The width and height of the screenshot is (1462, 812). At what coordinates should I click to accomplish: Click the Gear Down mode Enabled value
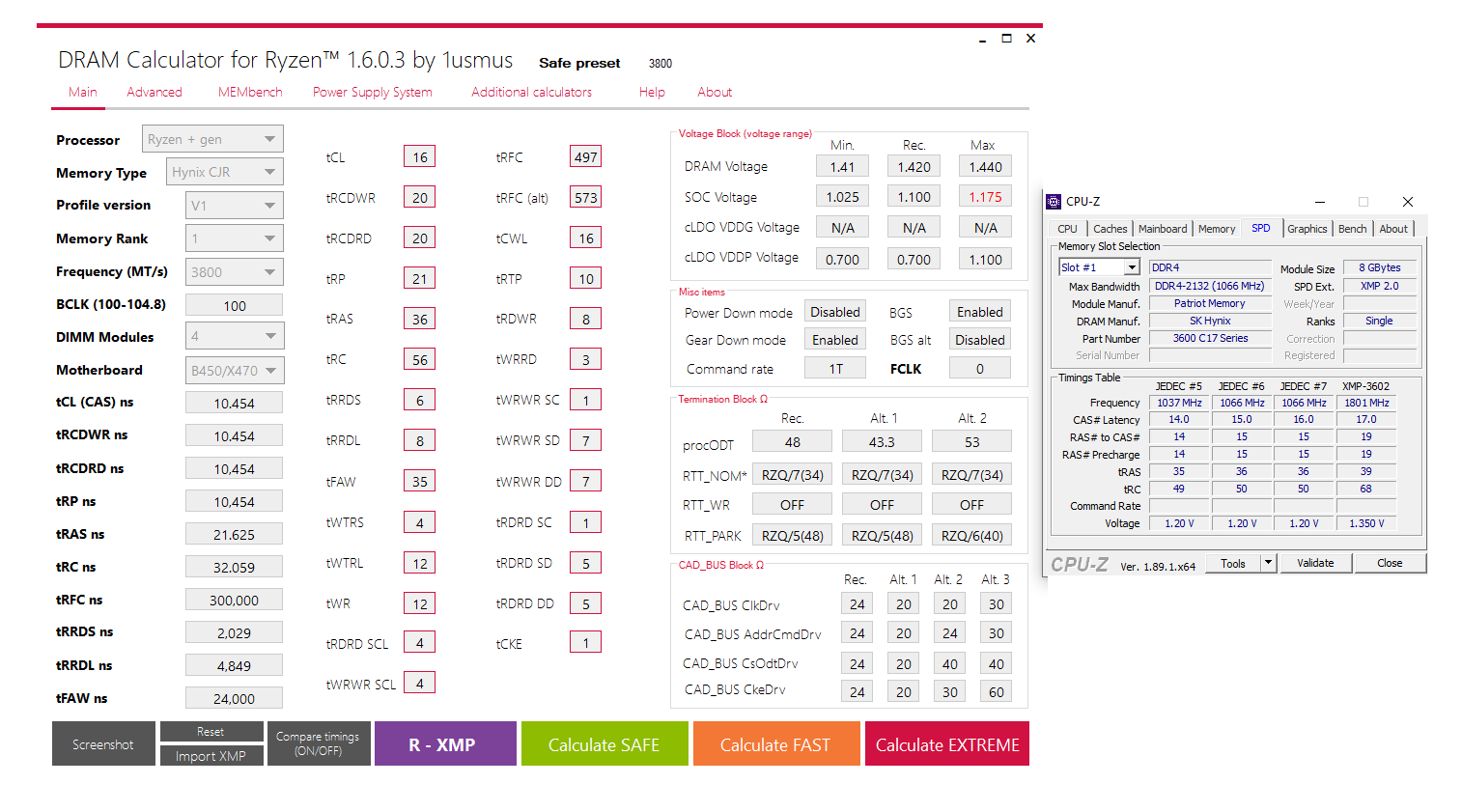[x=835, y=340]
